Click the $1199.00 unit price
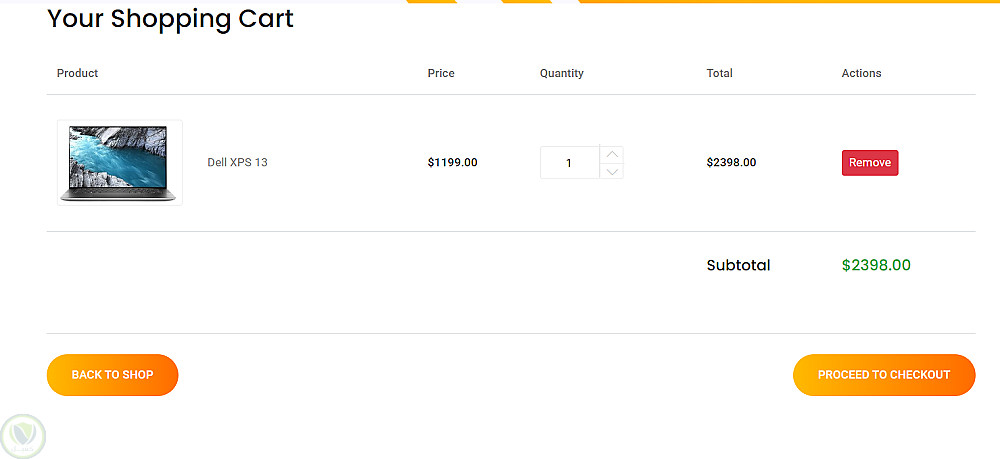Image resolution: width=1000 pixels, height=459 pixels. pos(452,162)
